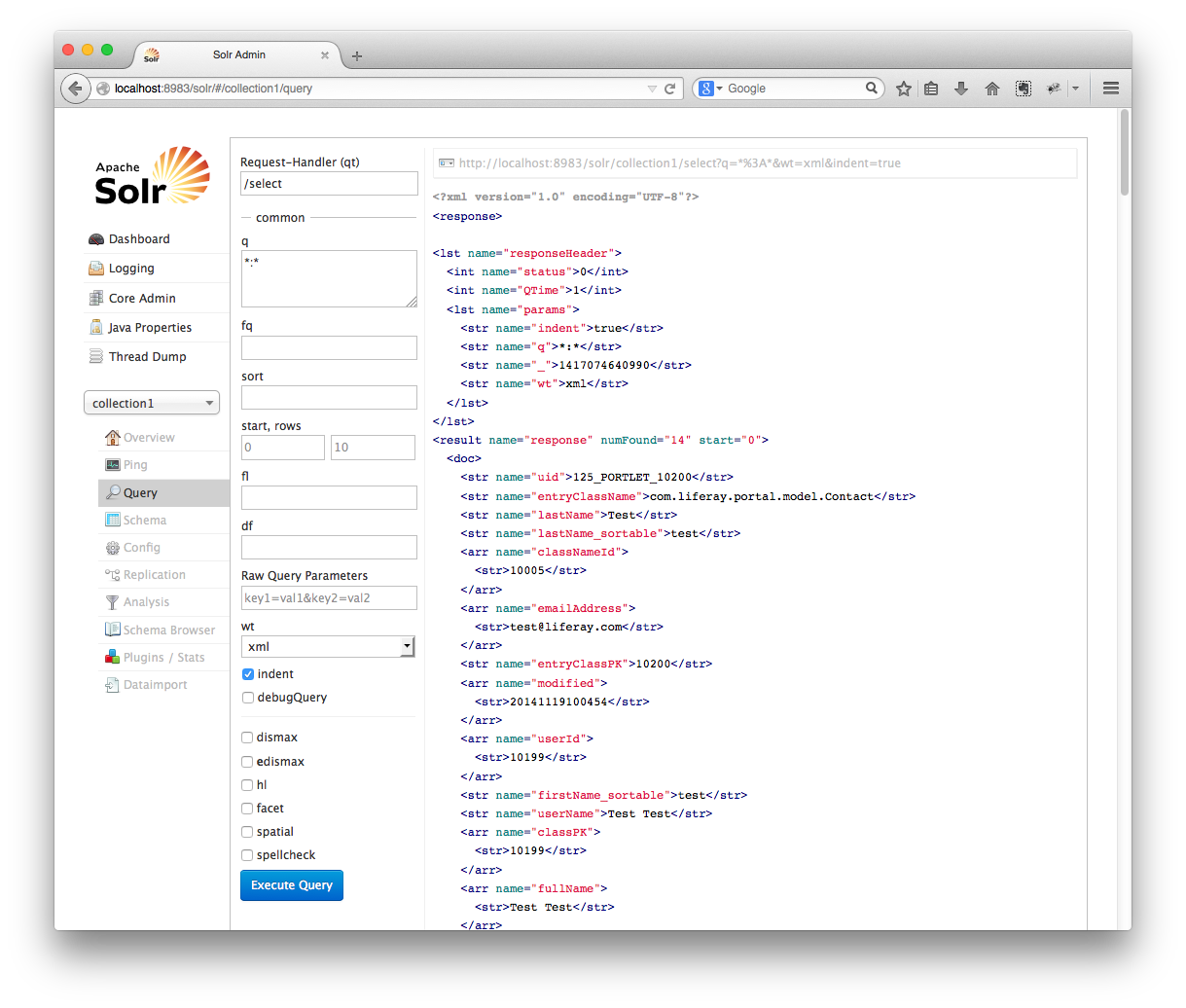Go to browser home icon
The height and width of the screenshot is (1008, 1186).
pos(992,89)
